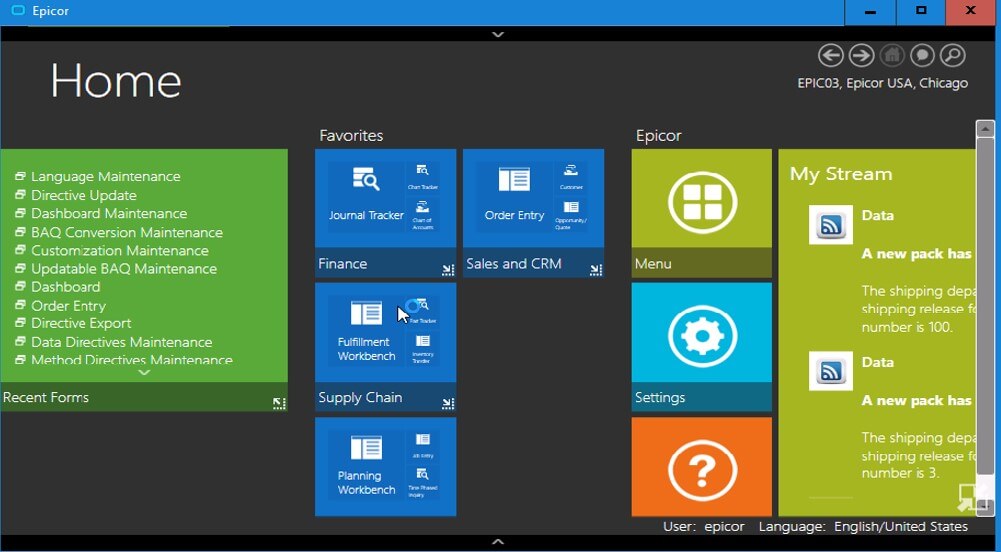Click the Supply Chain group label
The width and height of the screenshot is (1001, 552).
[360, 397]
